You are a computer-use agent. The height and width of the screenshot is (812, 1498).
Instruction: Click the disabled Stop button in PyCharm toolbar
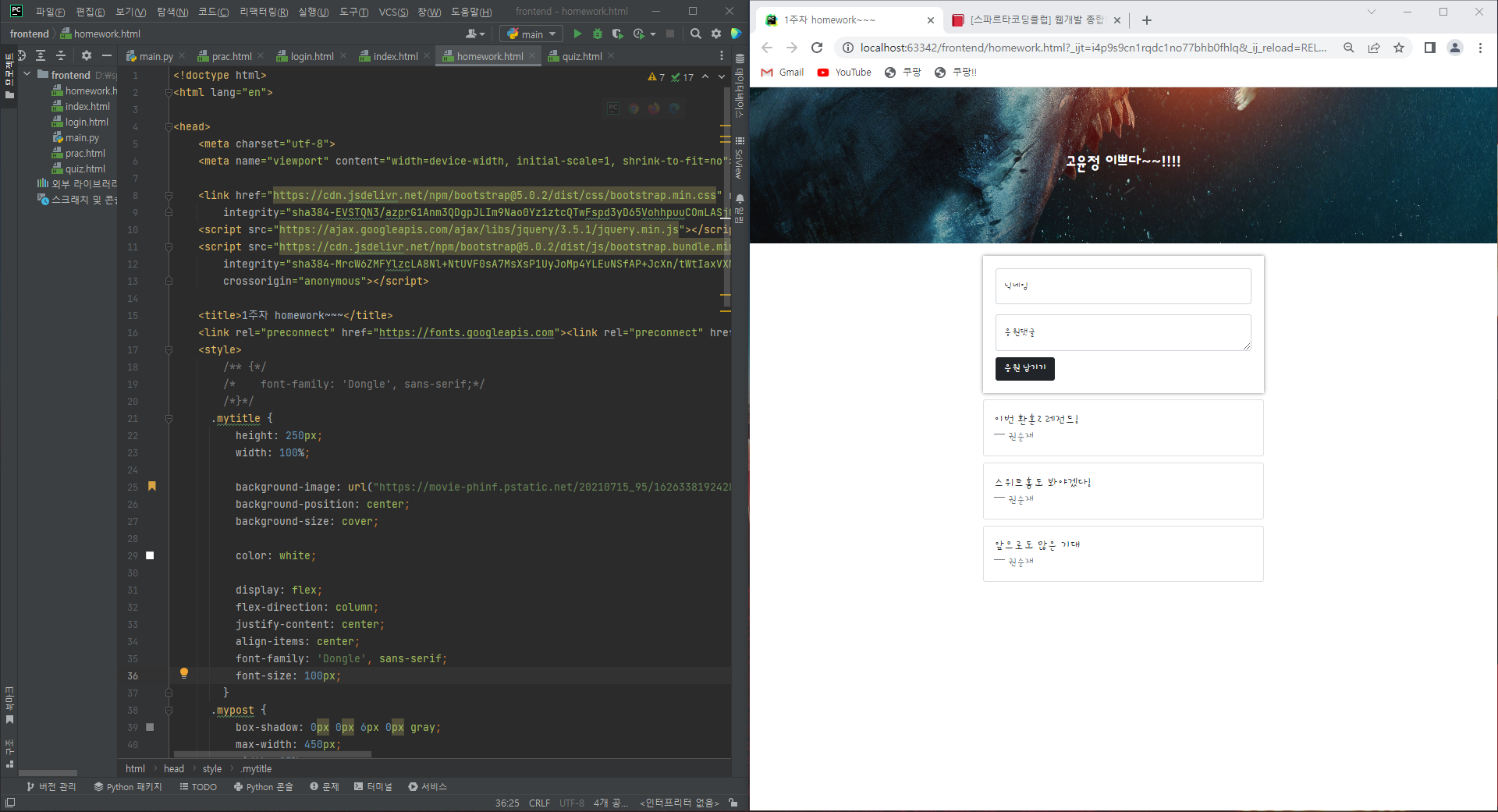(x=670, y=34)
